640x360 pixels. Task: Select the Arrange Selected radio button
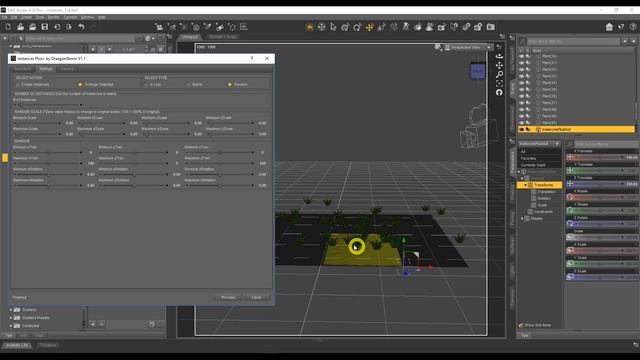coord(80,84)
